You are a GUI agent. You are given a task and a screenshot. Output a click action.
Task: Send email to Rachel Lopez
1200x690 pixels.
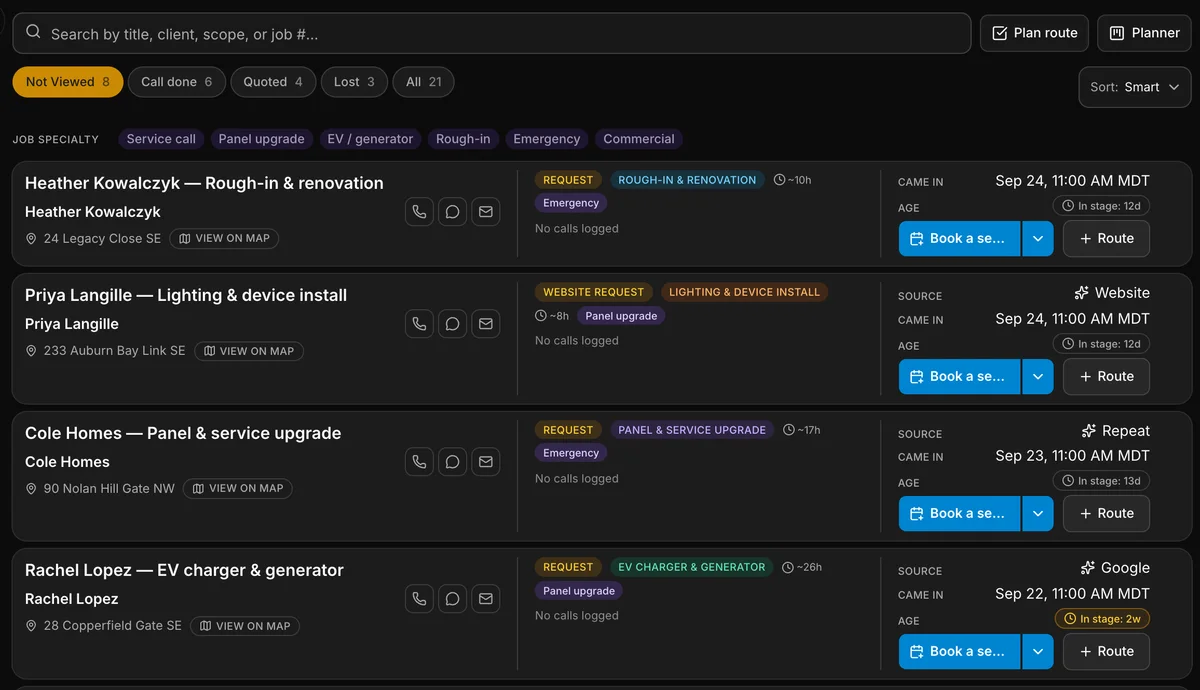tap(486, 599)
